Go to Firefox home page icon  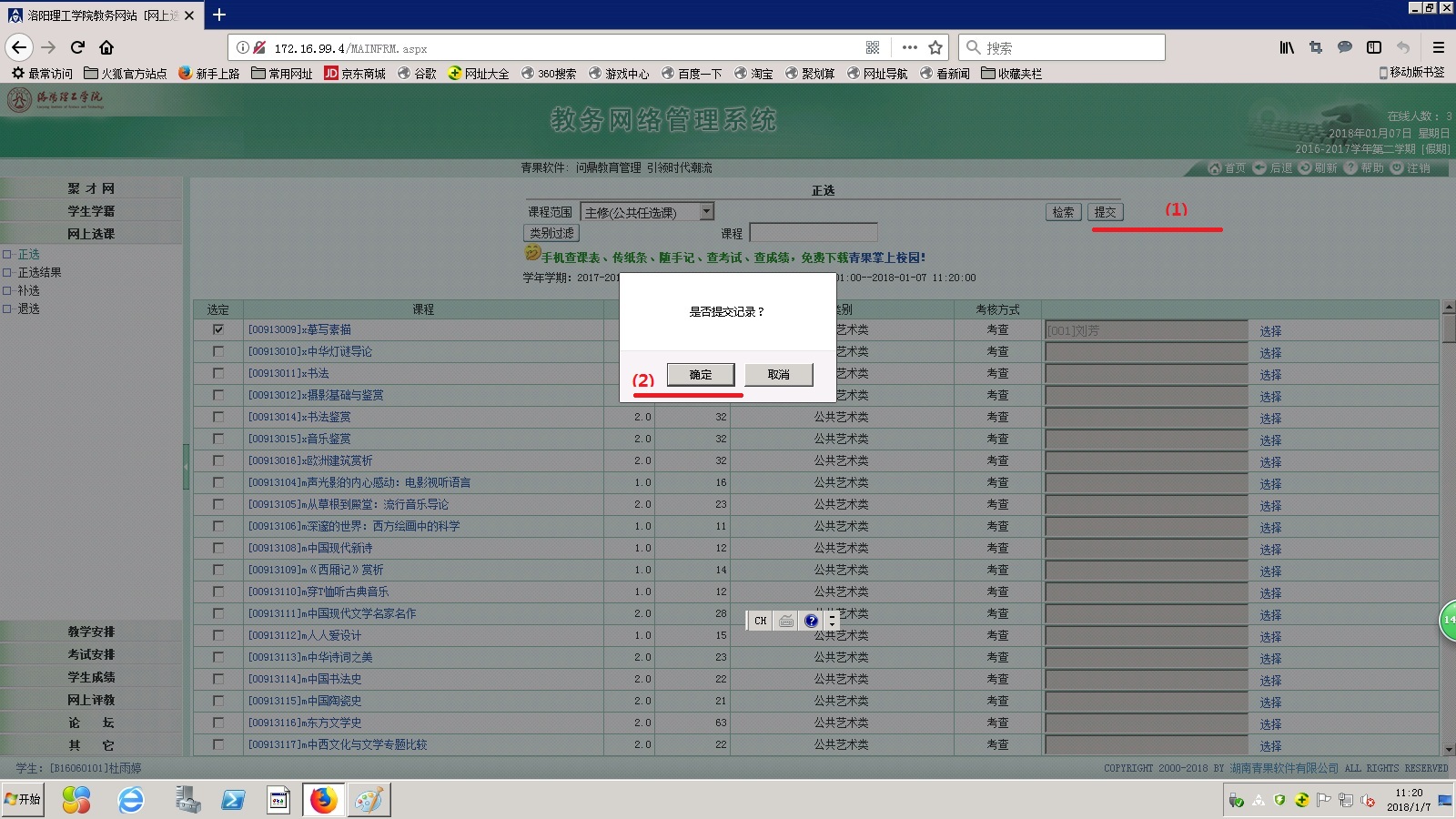[x=106, y=47]
